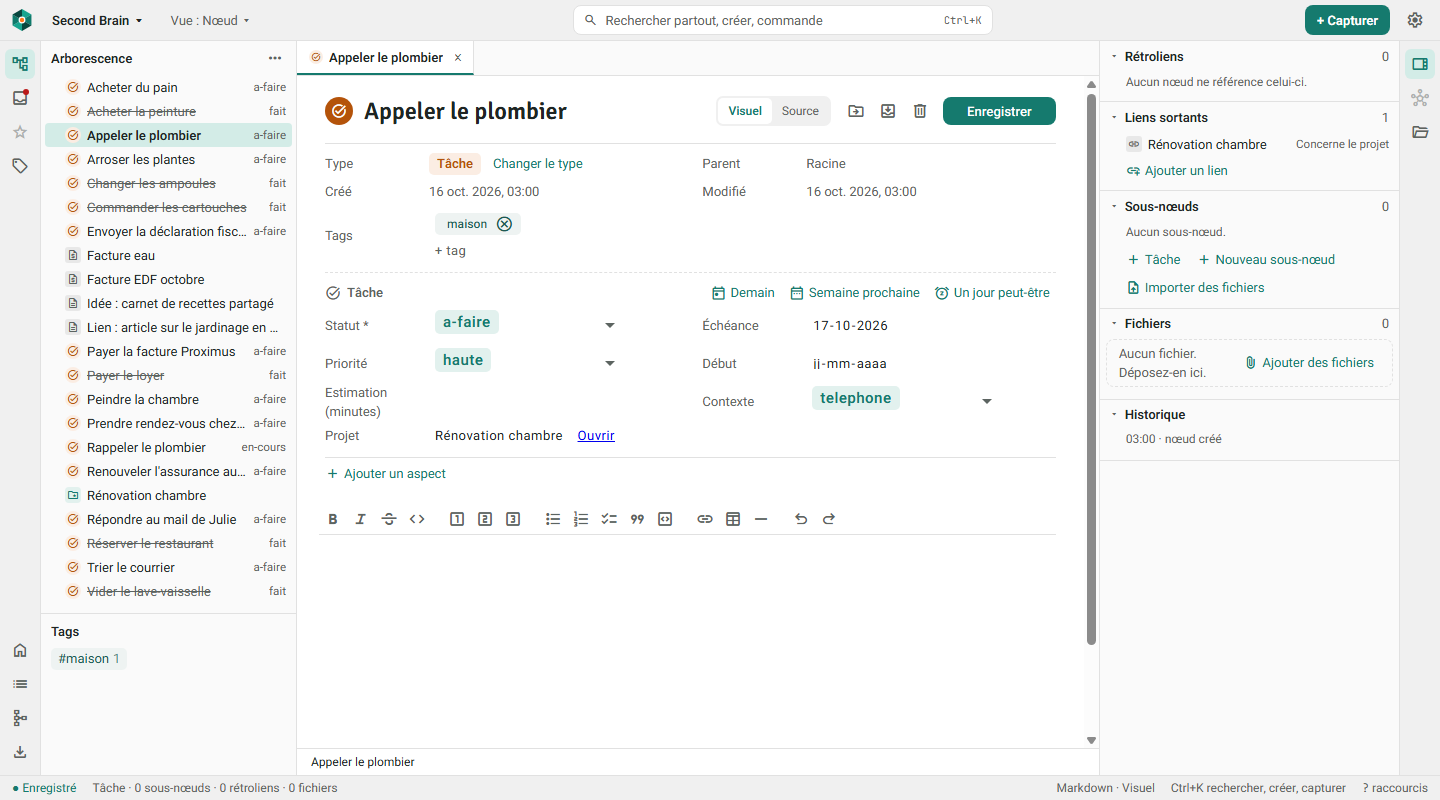Open the graph view icon in right sidebar
Viewport: 1440px width, 800px height.
click(x=1420, y=98)
